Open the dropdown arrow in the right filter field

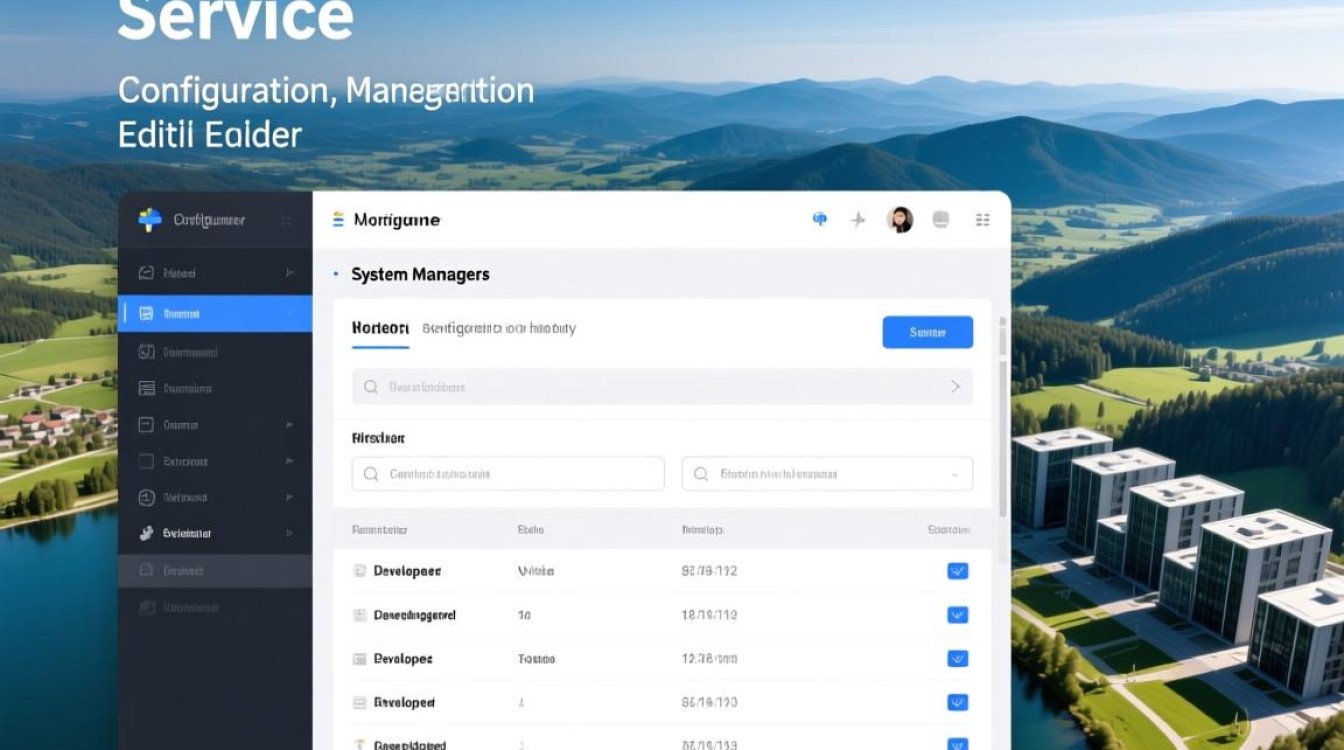pyautogui.click(x=955, y=474)
